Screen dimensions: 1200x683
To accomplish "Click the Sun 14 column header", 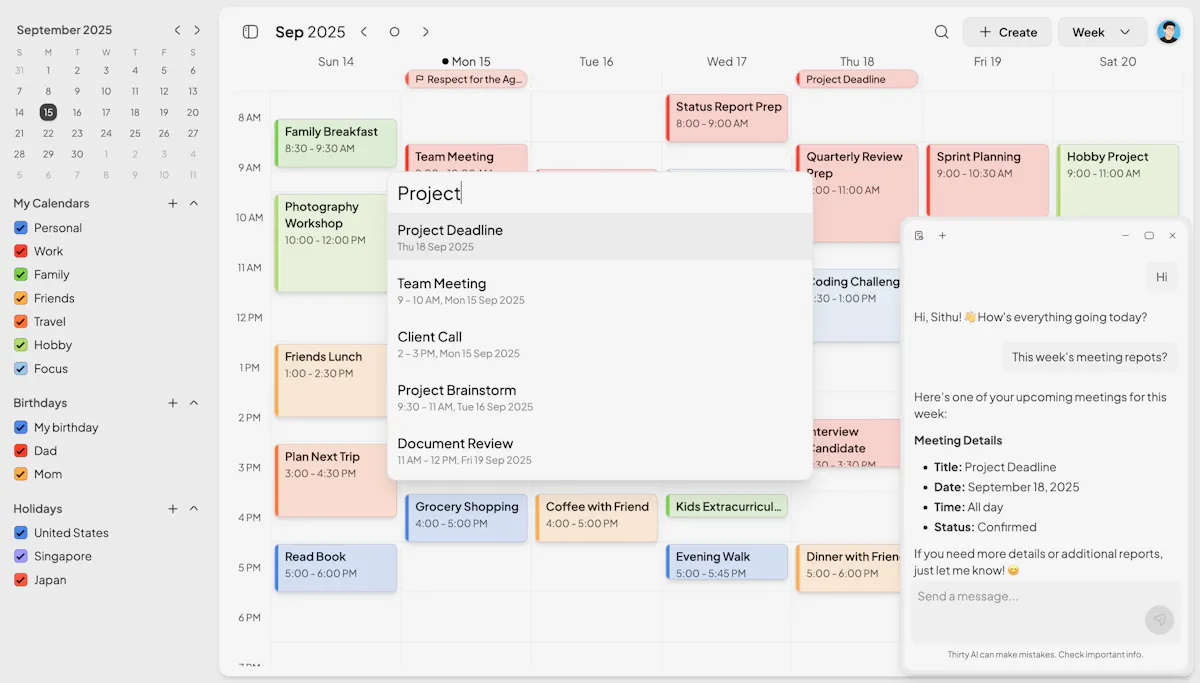I will click(x=336, y=62).
